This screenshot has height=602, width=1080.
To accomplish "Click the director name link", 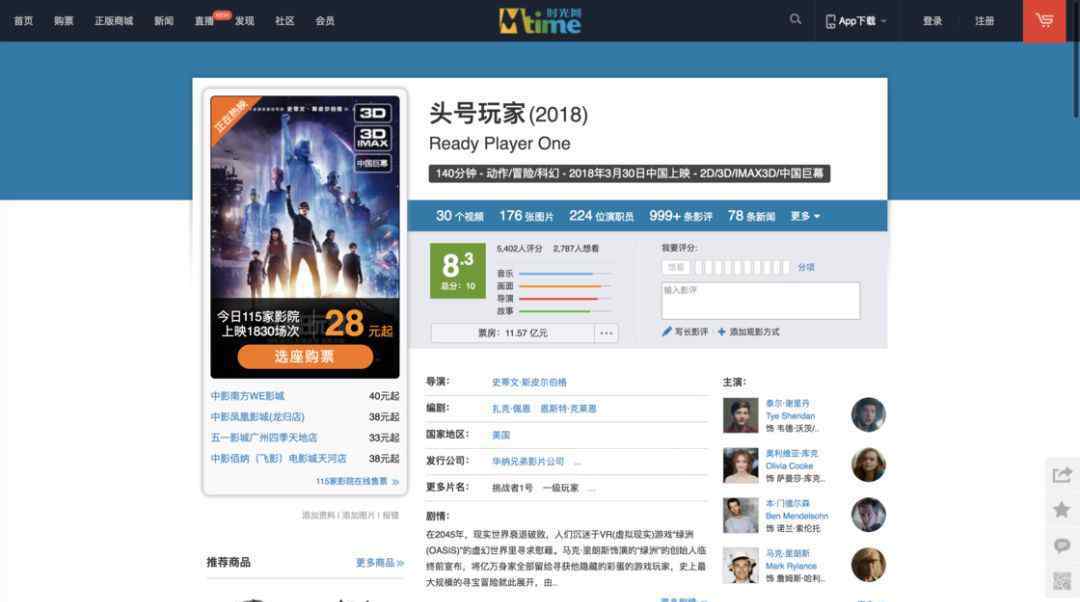I will (x=529, y=382).
